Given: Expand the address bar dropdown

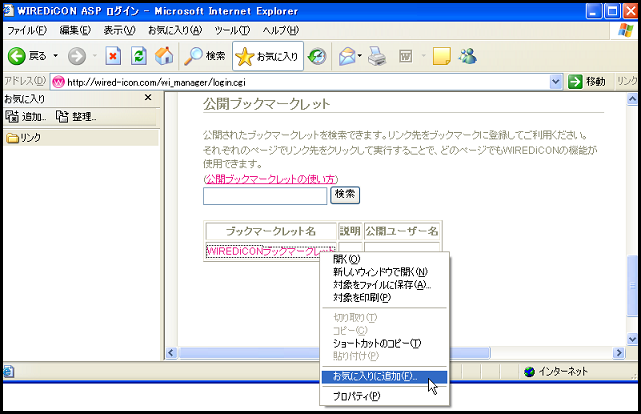Looking at the screenshot, I should [x=555, y=82].
